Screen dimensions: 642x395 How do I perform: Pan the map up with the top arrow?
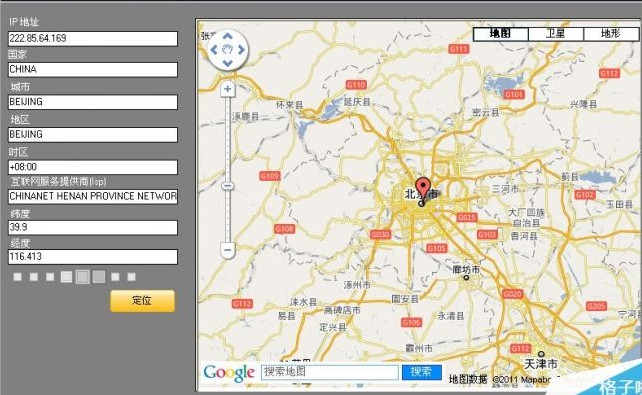(227, 36)
